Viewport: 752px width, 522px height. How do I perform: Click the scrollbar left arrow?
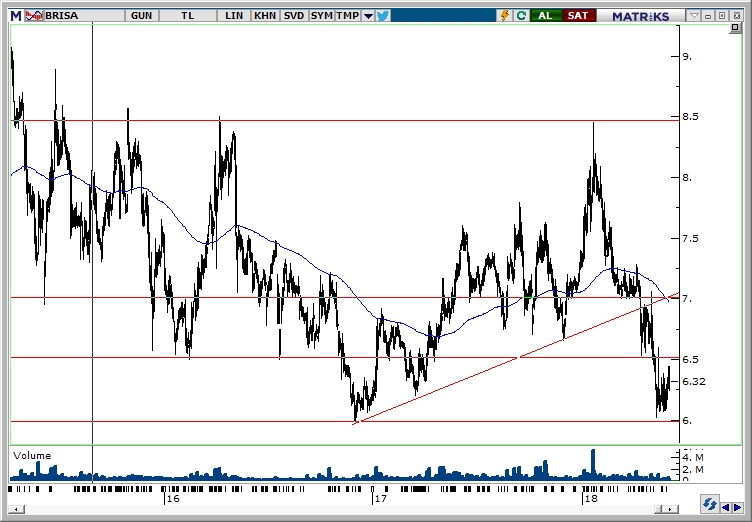coord(16,509)
